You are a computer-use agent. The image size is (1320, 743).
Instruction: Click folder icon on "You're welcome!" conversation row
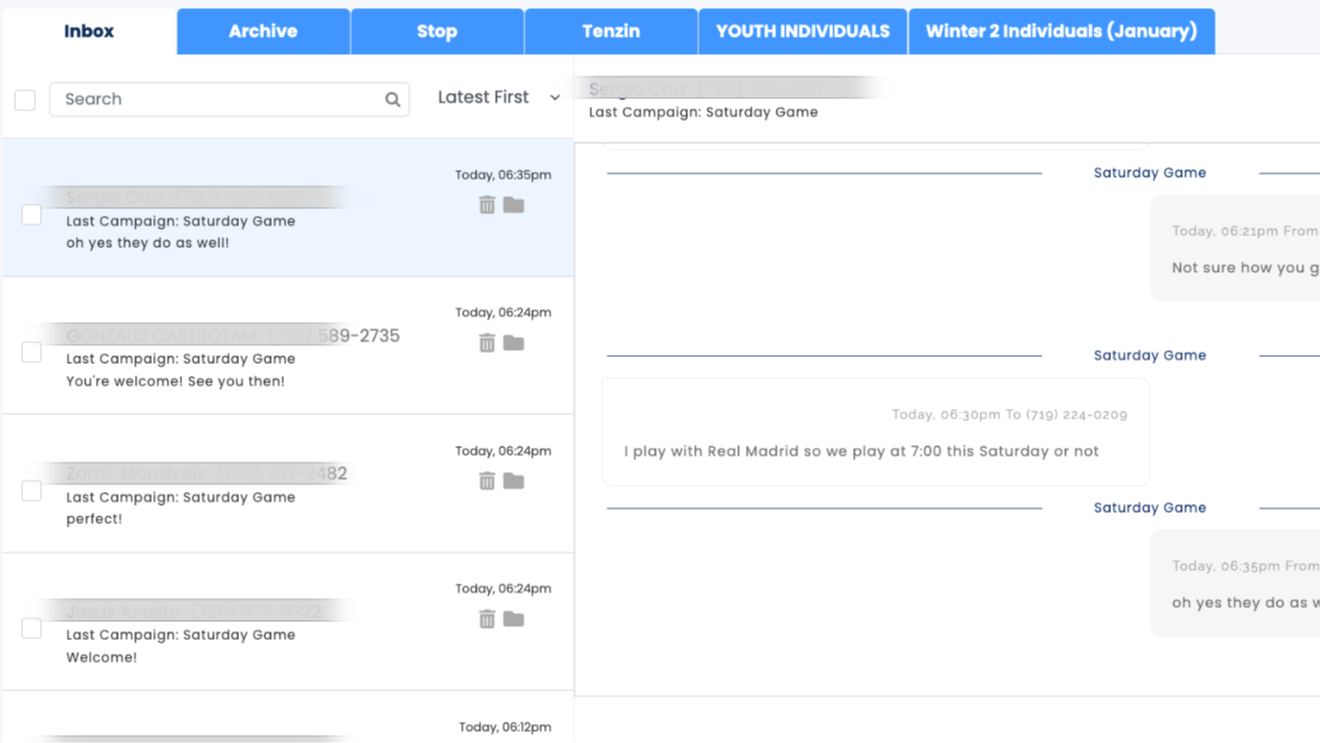[x=514, y=343]
